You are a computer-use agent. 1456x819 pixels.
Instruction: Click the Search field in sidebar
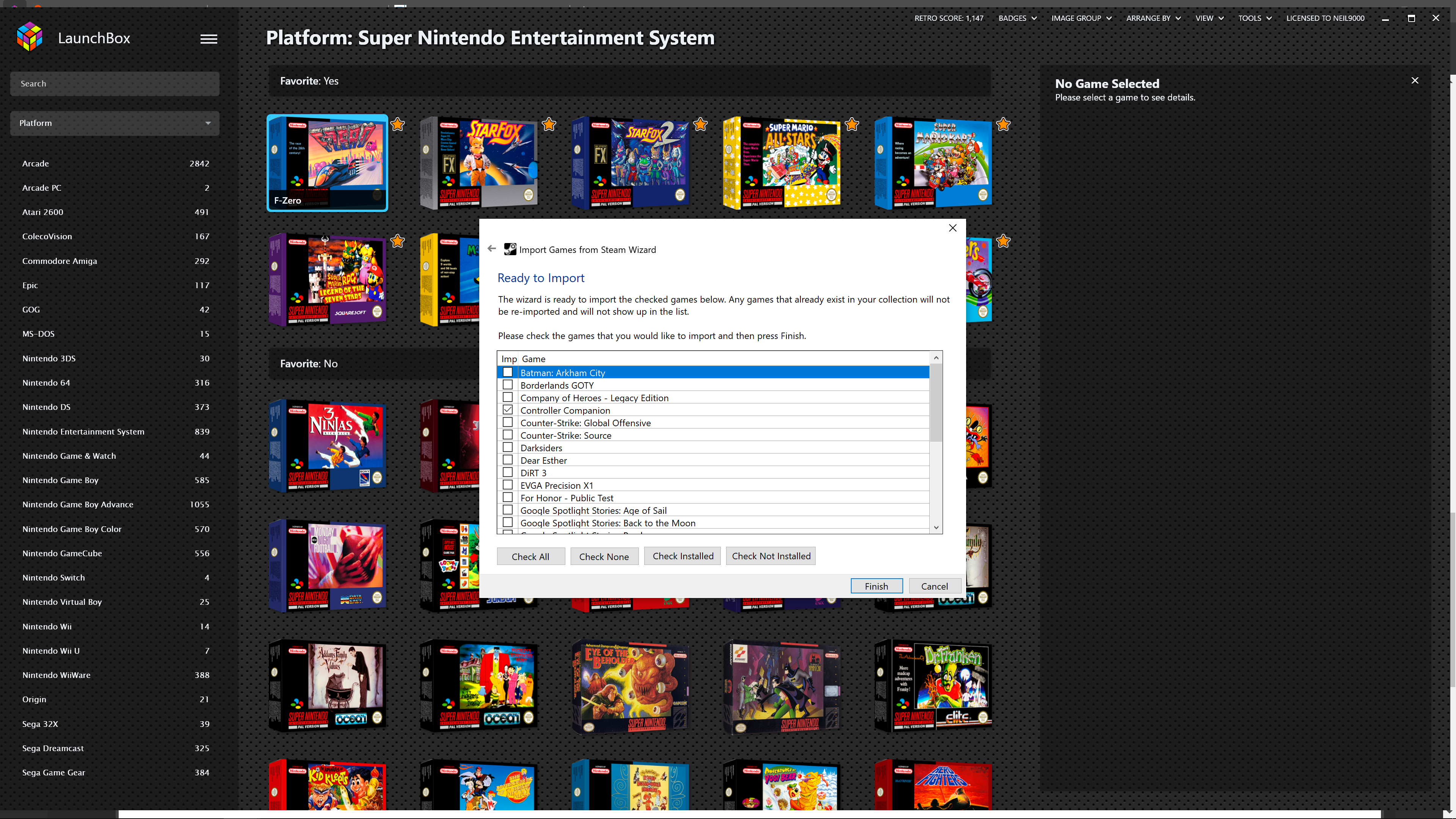click(115, 84)
